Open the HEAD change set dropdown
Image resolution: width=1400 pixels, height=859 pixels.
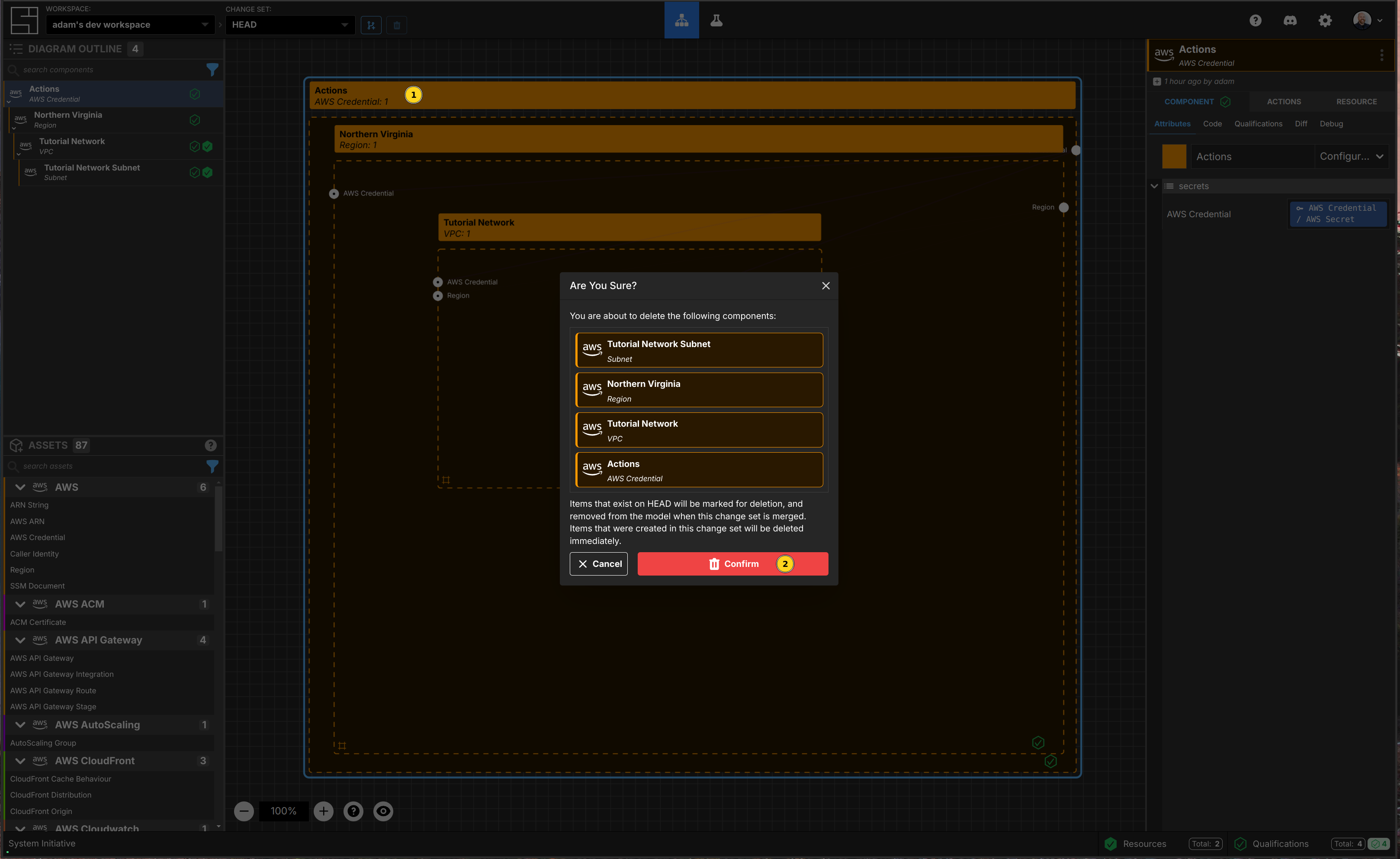[x=290, y=25]
